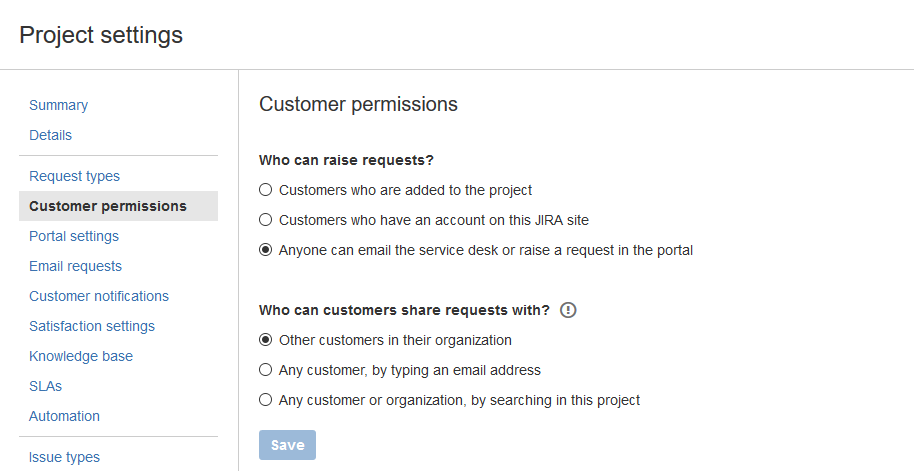Choose 'Any customer, by typing an email address'

click(x=266, y=370)
